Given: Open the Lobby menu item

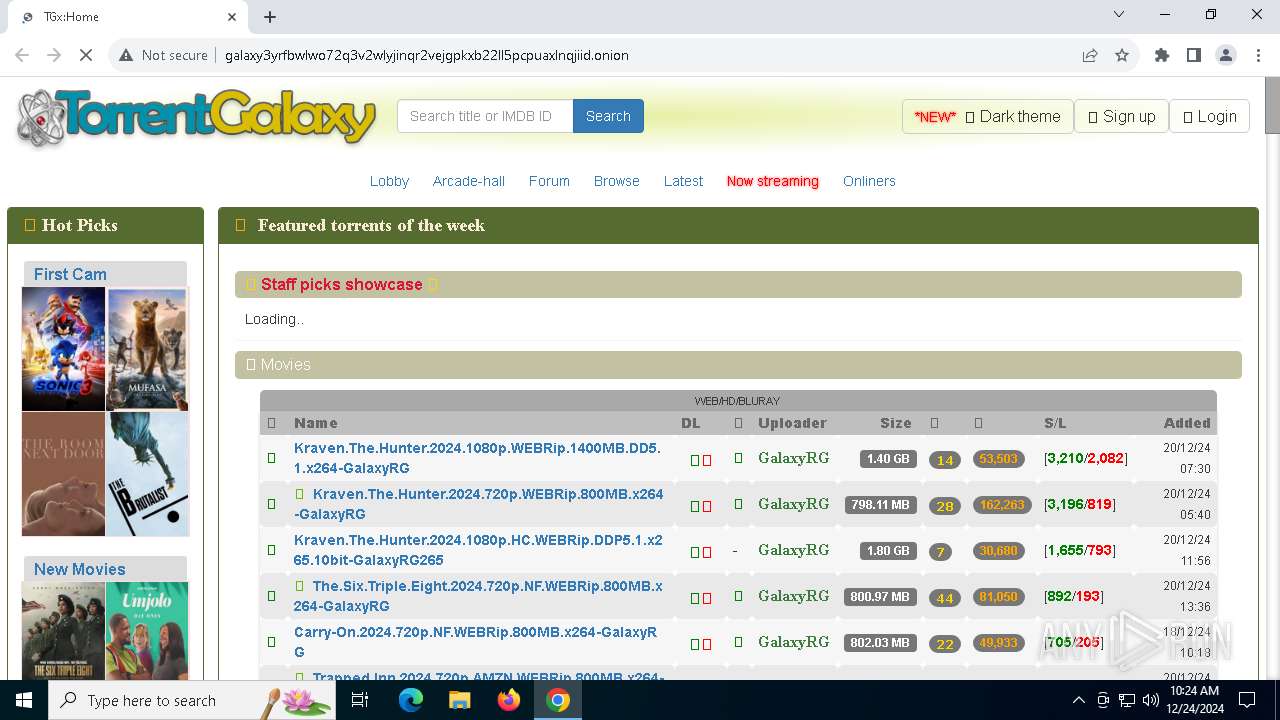Looking at the screenshot, I should tap(389, 181).
